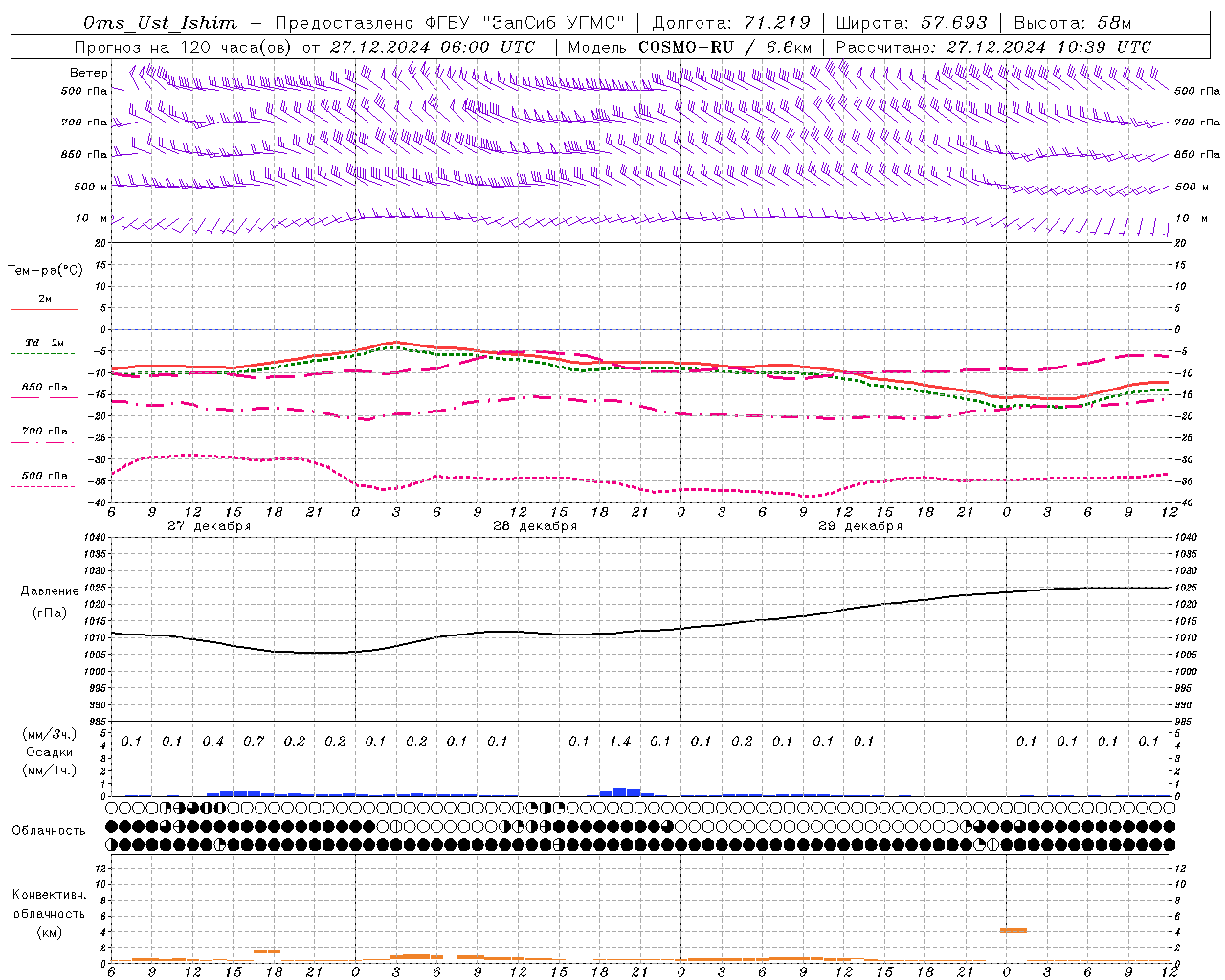This screenshot has height=980, width=1225.
Task: Select the latitude value Широта: 57.693
Action: 912,23
